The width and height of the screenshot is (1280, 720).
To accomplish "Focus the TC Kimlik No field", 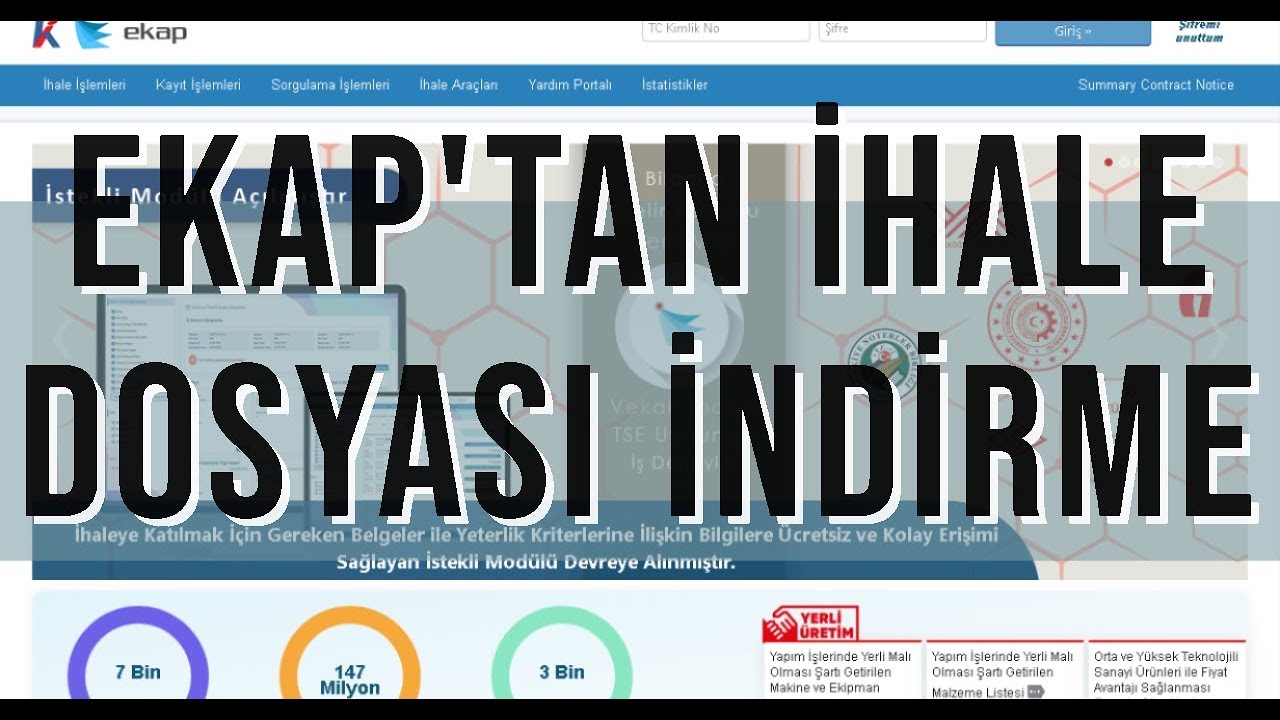I will (726, 30).
